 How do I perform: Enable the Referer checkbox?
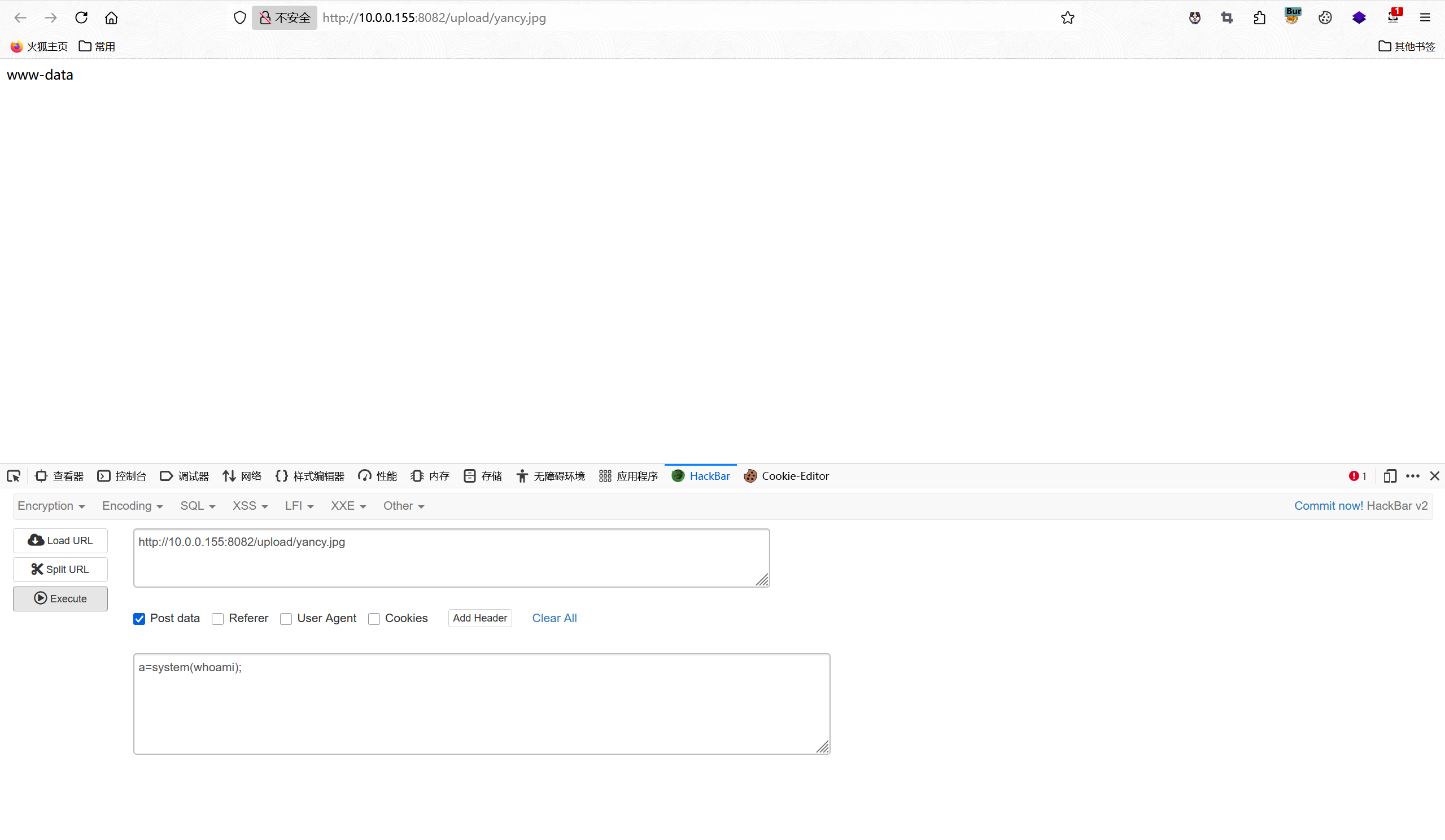point(218,619)
